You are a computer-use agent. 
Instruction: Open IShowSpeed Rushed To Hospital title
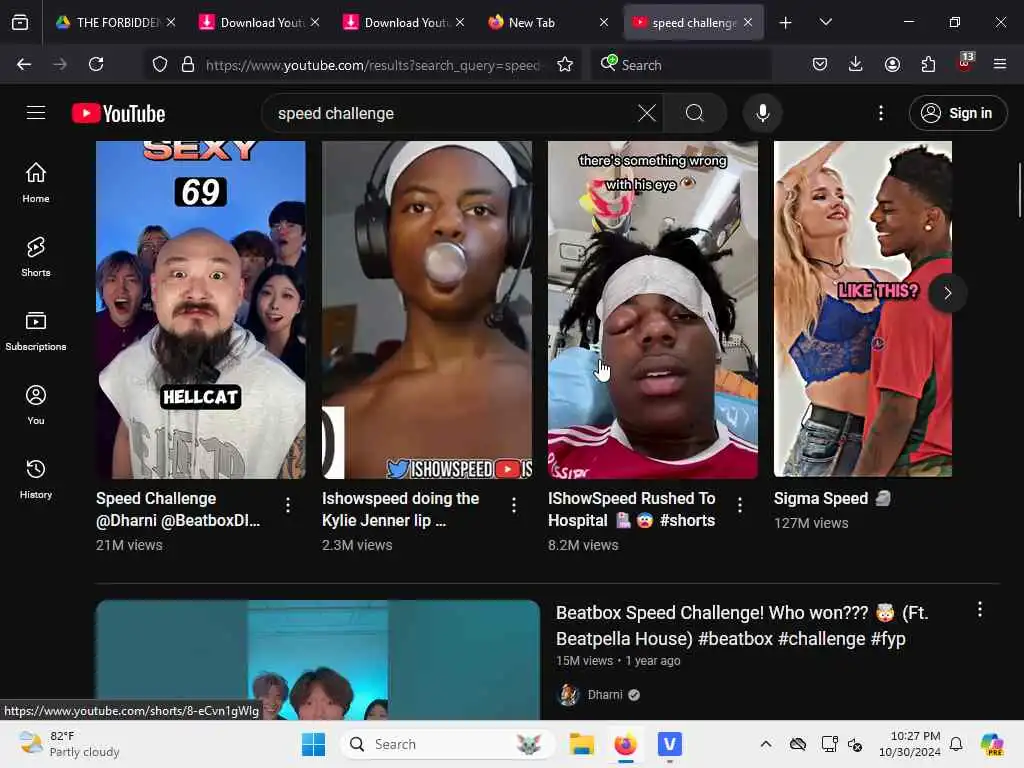point(632,509)
